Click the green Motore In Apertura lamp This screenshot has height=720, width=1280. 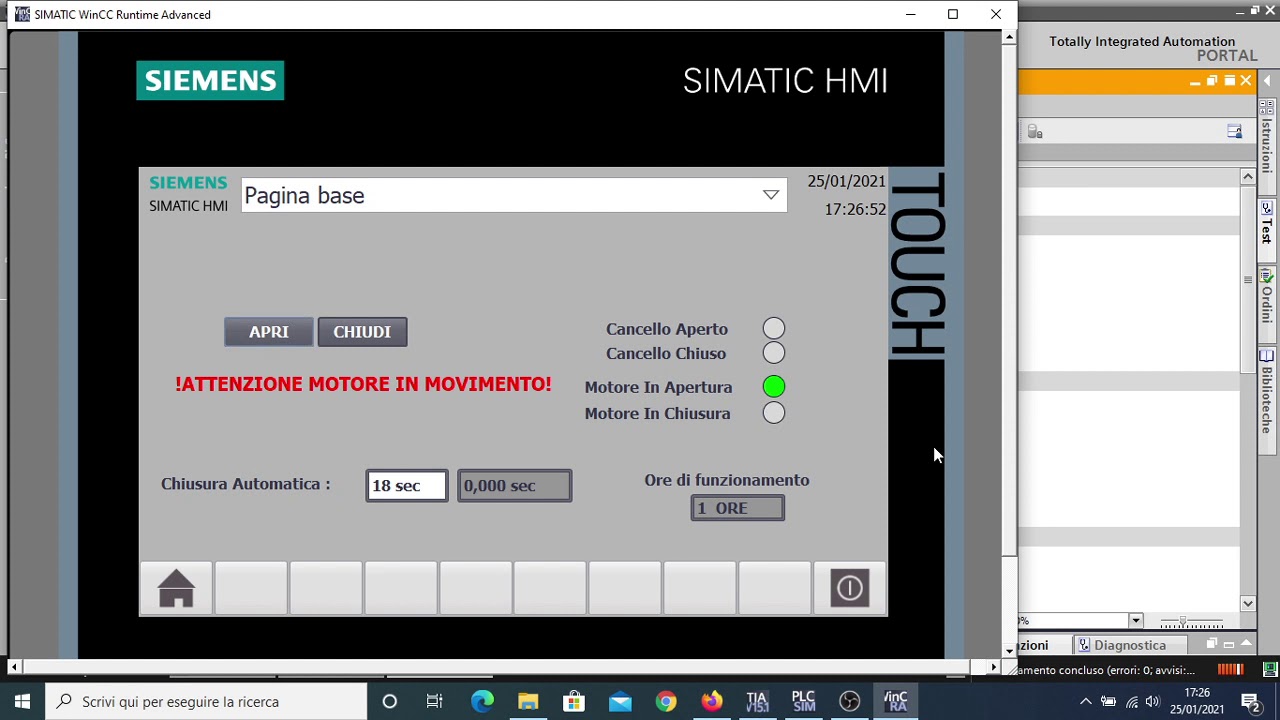point(774,387)
